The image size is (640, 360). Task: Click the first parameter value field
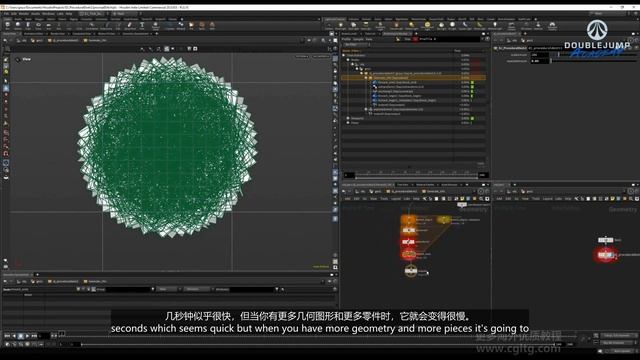click(x=540, y=55)
